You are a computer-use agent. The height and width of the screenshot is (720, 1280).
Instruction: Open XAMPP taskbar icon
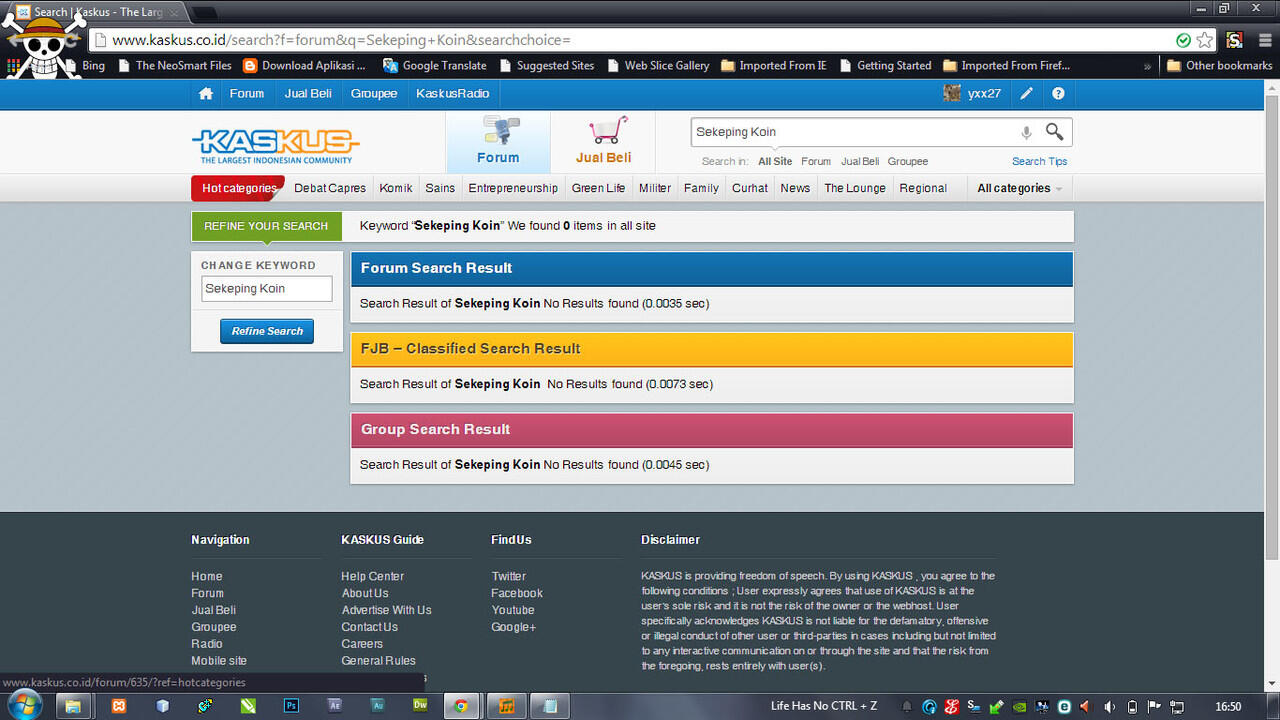tap(119, 706)
